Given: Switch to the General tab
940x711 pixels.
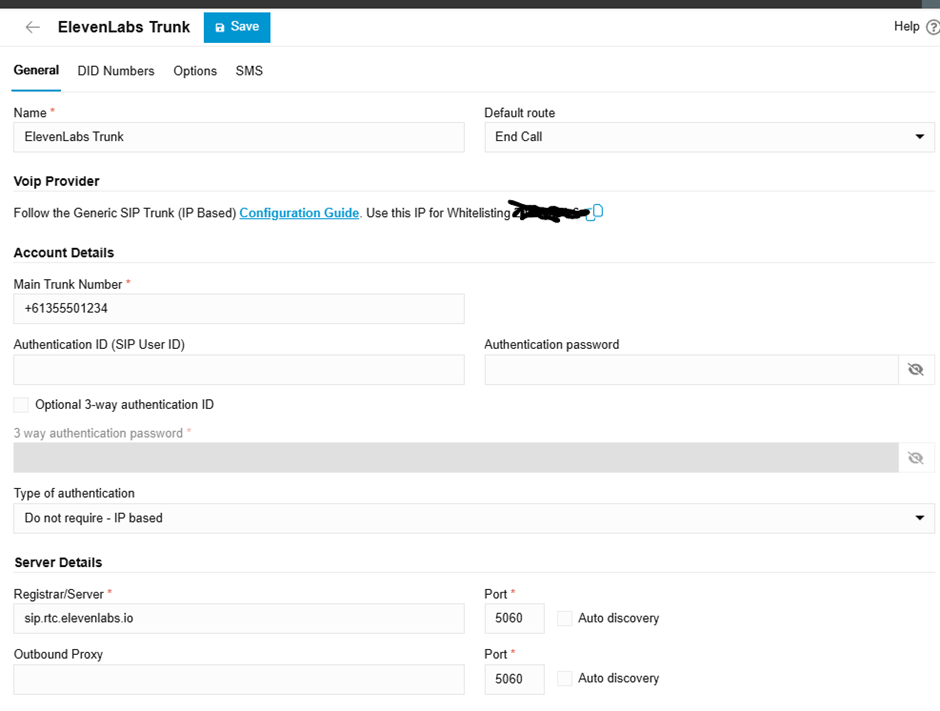Looking at the screenshot, I should 36,70.
